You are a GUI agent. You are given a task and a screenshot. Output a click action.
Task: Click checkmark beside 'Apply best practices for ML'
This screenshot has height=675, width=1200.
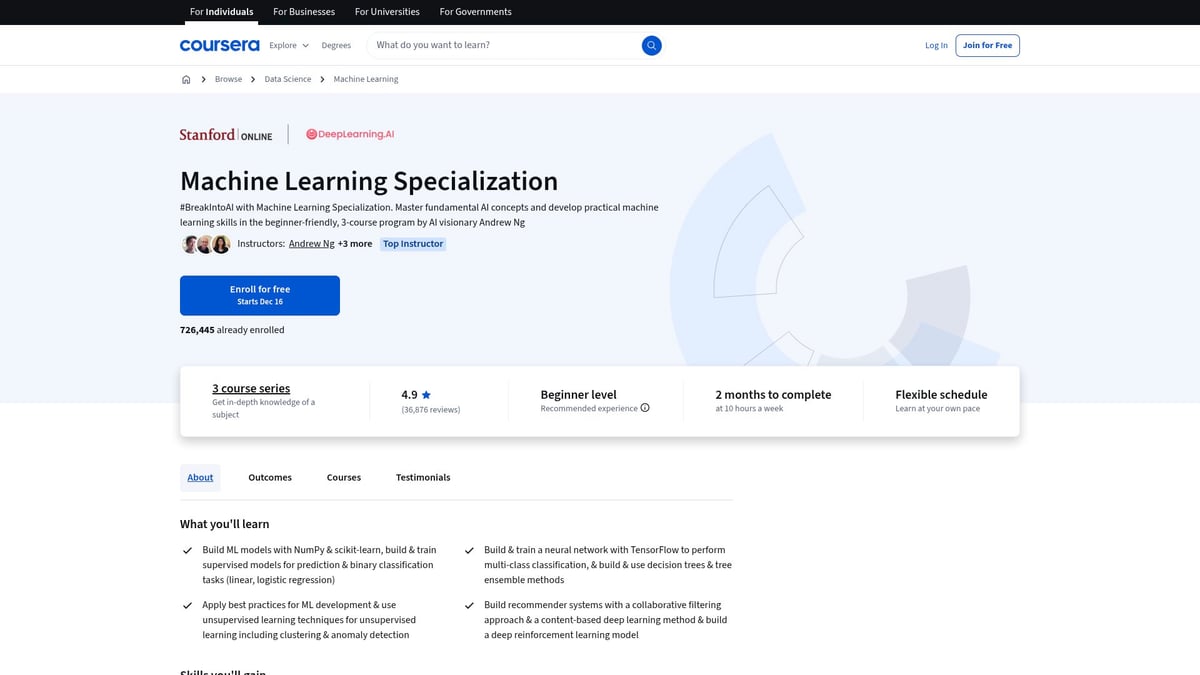187,605
